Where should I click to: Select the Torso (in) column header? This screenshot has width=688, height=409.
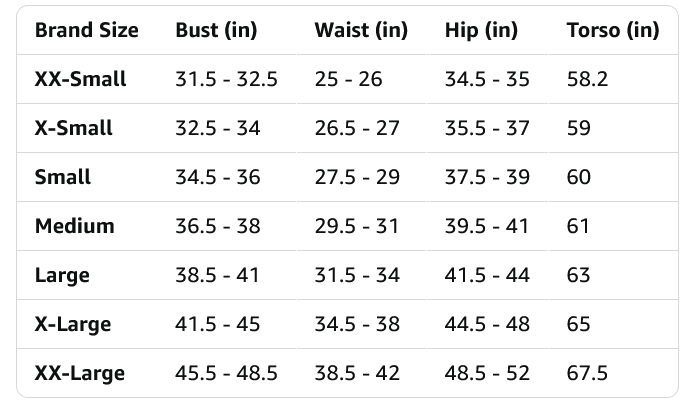612,30
